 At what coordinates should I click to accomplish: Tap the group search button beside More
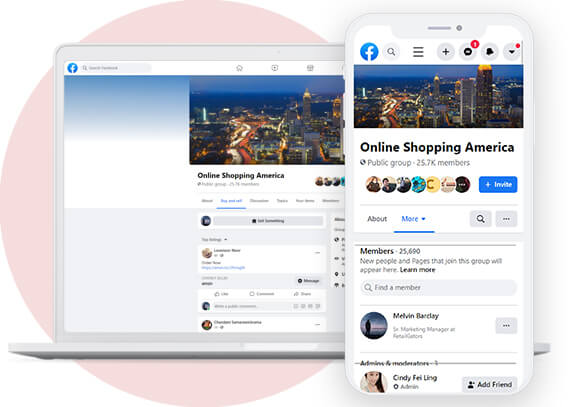pos(480,219)
